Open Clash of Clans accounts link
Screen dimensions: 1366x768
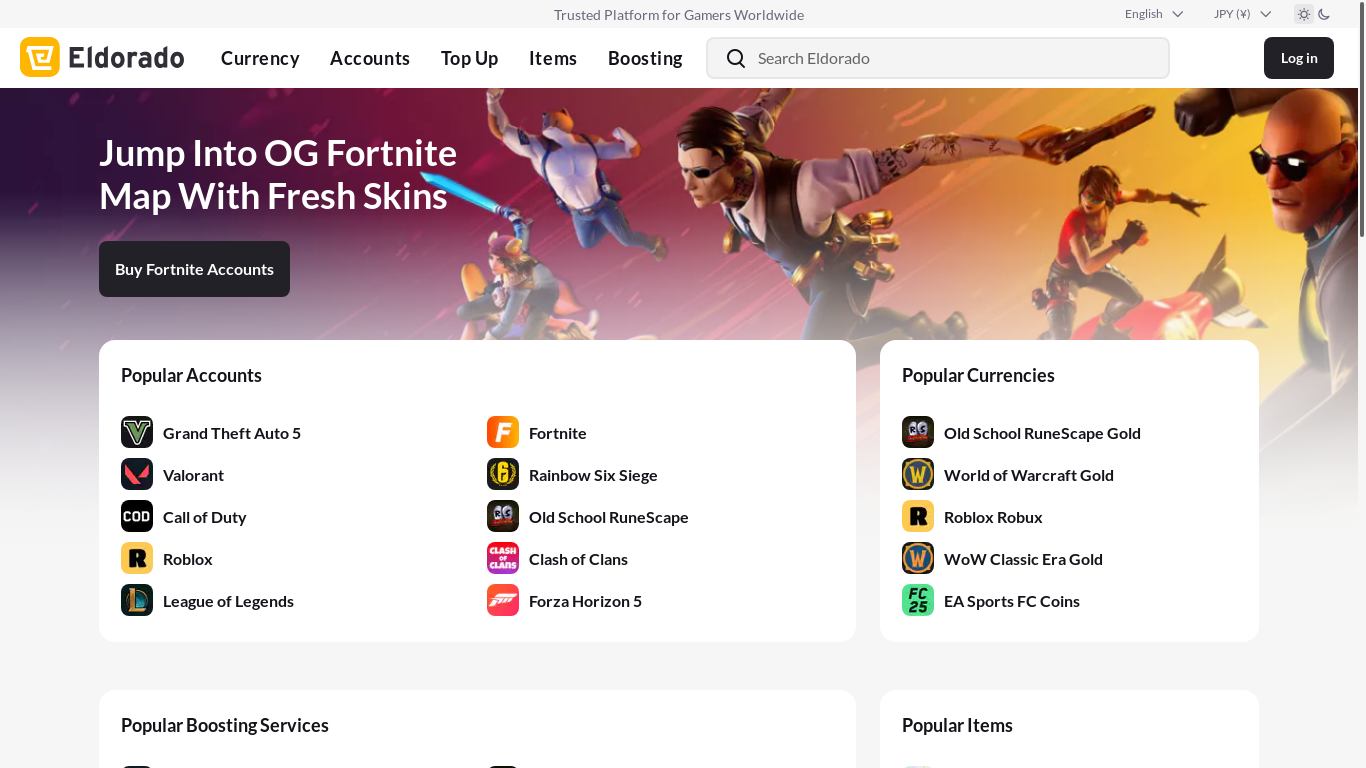[x=578, y=559]
